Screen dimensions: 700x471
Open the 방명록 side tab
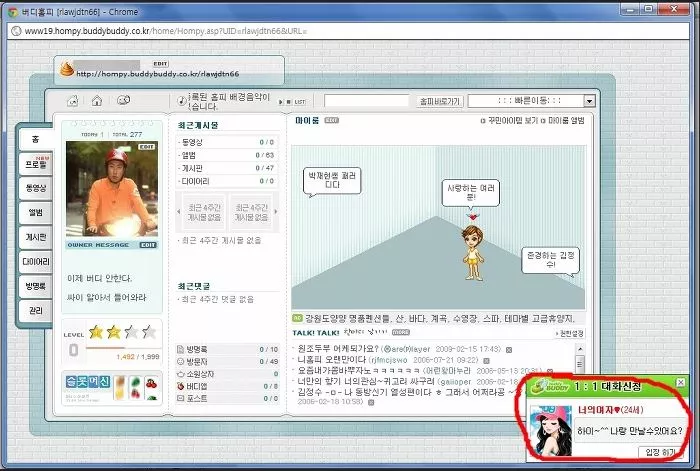36,286
